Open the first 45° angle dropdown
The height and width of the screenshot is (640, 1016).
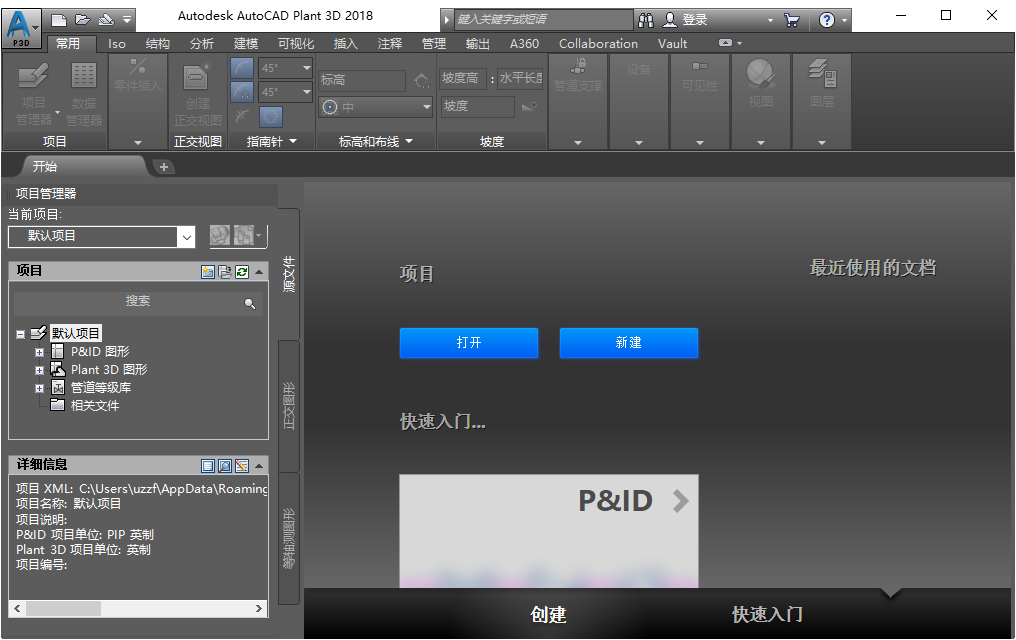pyautogui.click(x=306, y=67)
